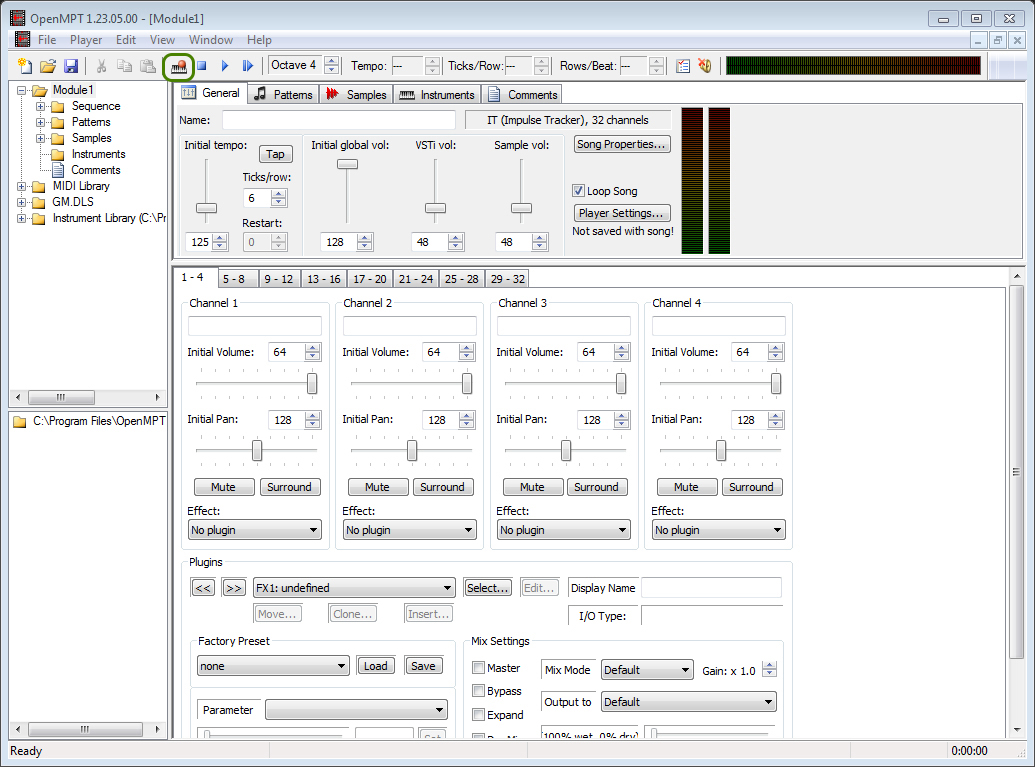Open the Factory Preset dropdown
Screen dimensions: 1035x767
point(273,666)
